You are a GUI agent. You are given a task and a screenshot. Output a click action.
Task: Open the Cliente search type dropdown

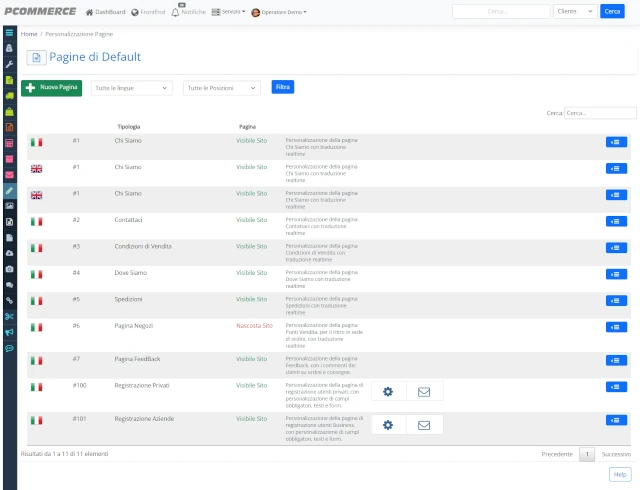[575, 11]
